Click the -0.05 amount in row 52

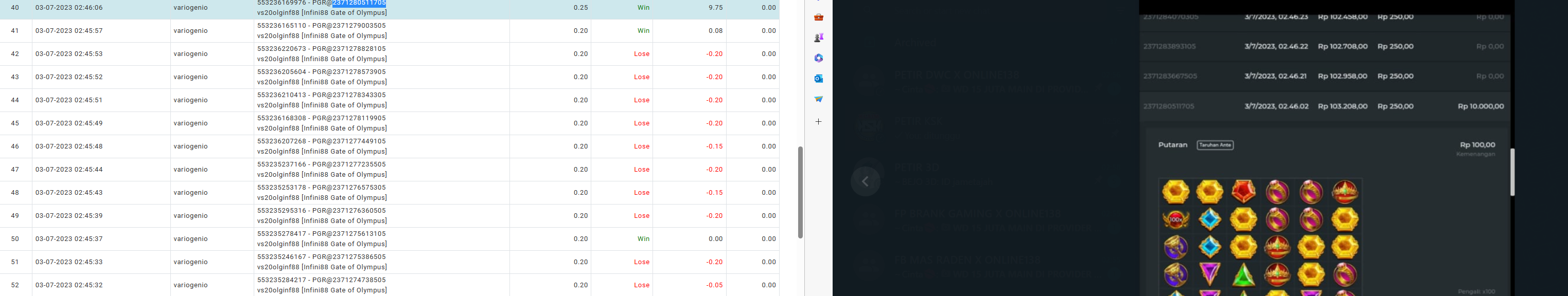(715, 285)
